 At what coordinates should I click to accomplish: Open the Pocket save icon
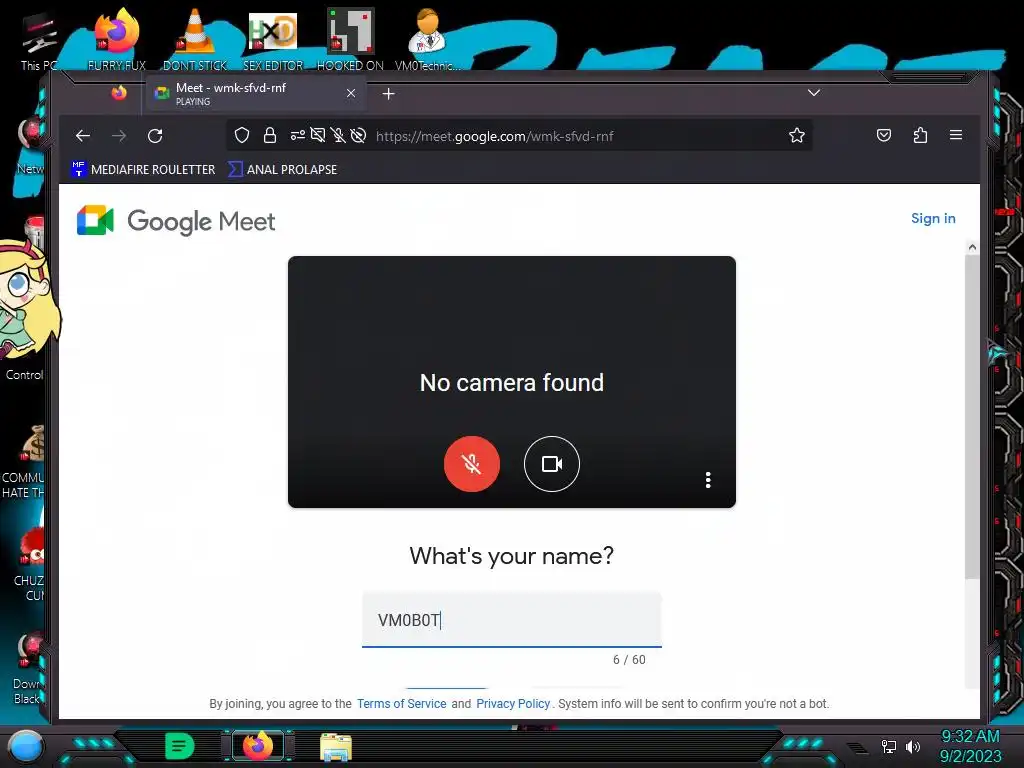pos(884,135)
